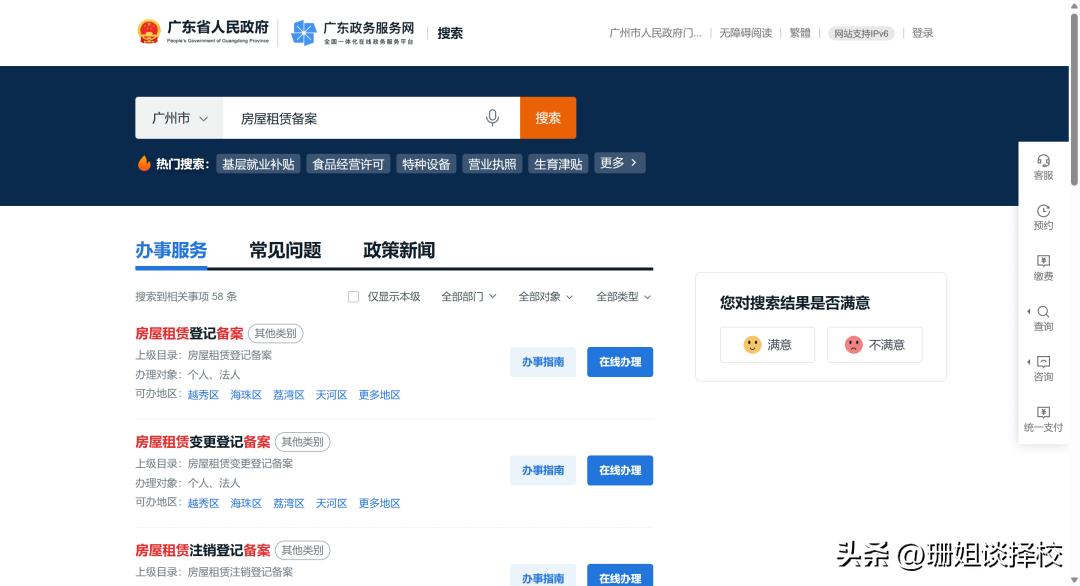Screen dimensions: 1080x586
Task: Click the 预约 appointment sidebar icon
Action: click(1043, 218)
